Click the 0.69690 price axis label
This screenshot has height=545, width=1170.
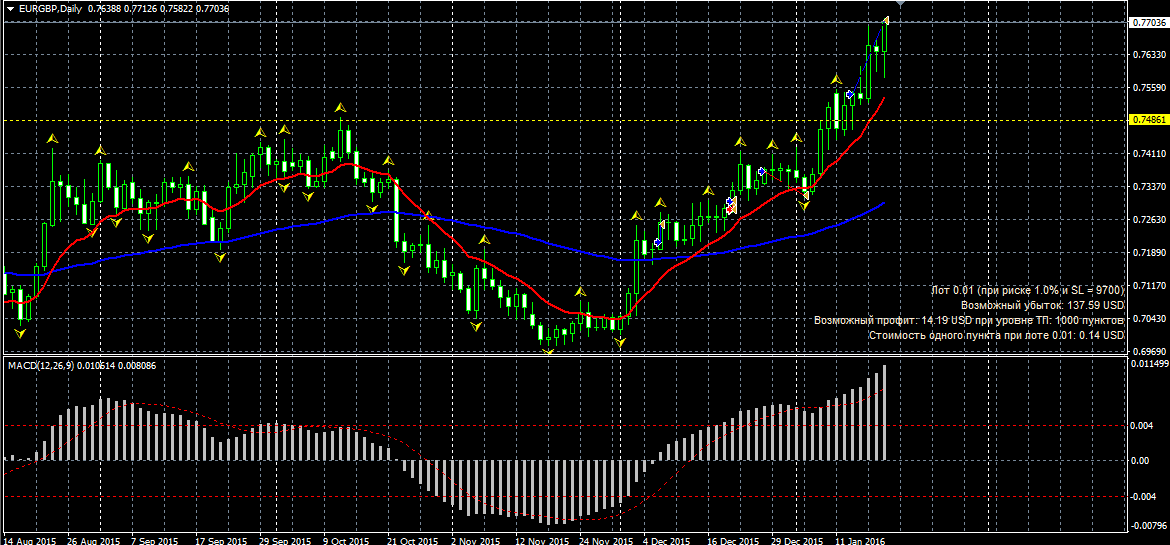1148,352
